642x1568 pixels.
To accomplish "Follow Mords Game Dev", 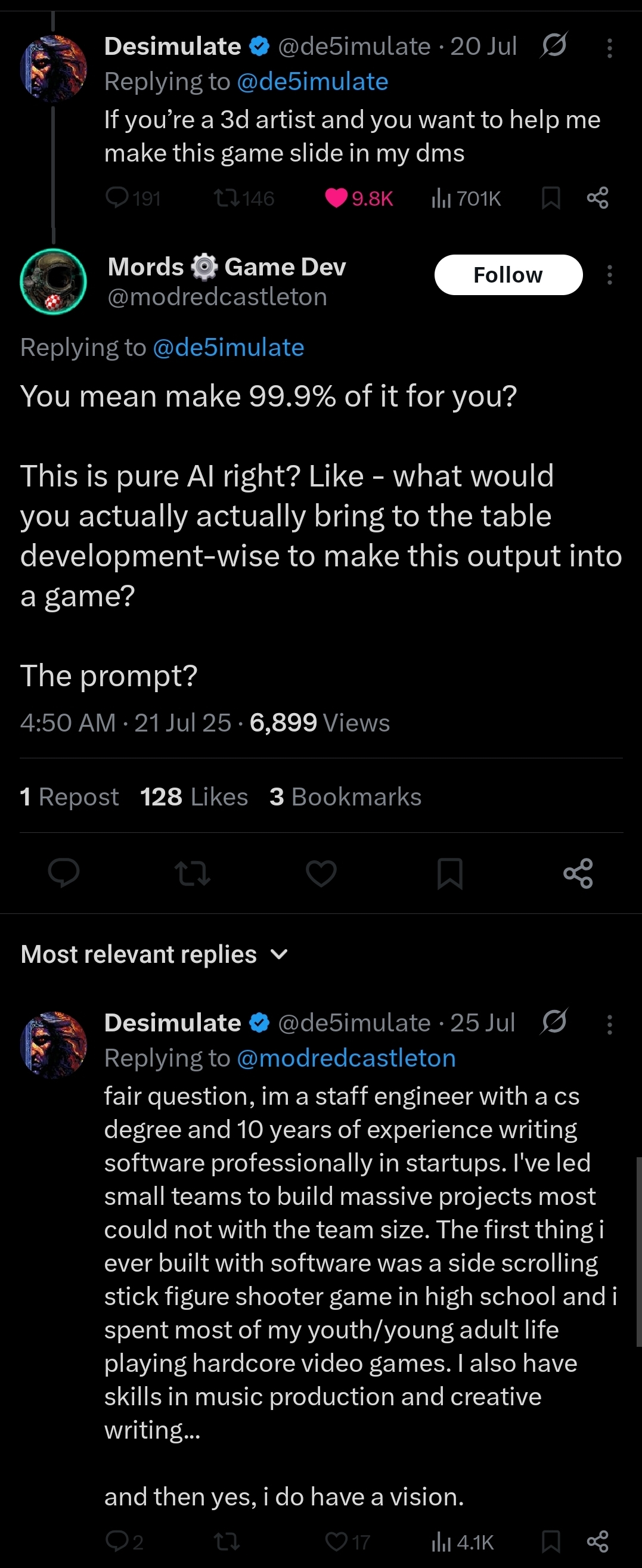I will click(508, 275).
